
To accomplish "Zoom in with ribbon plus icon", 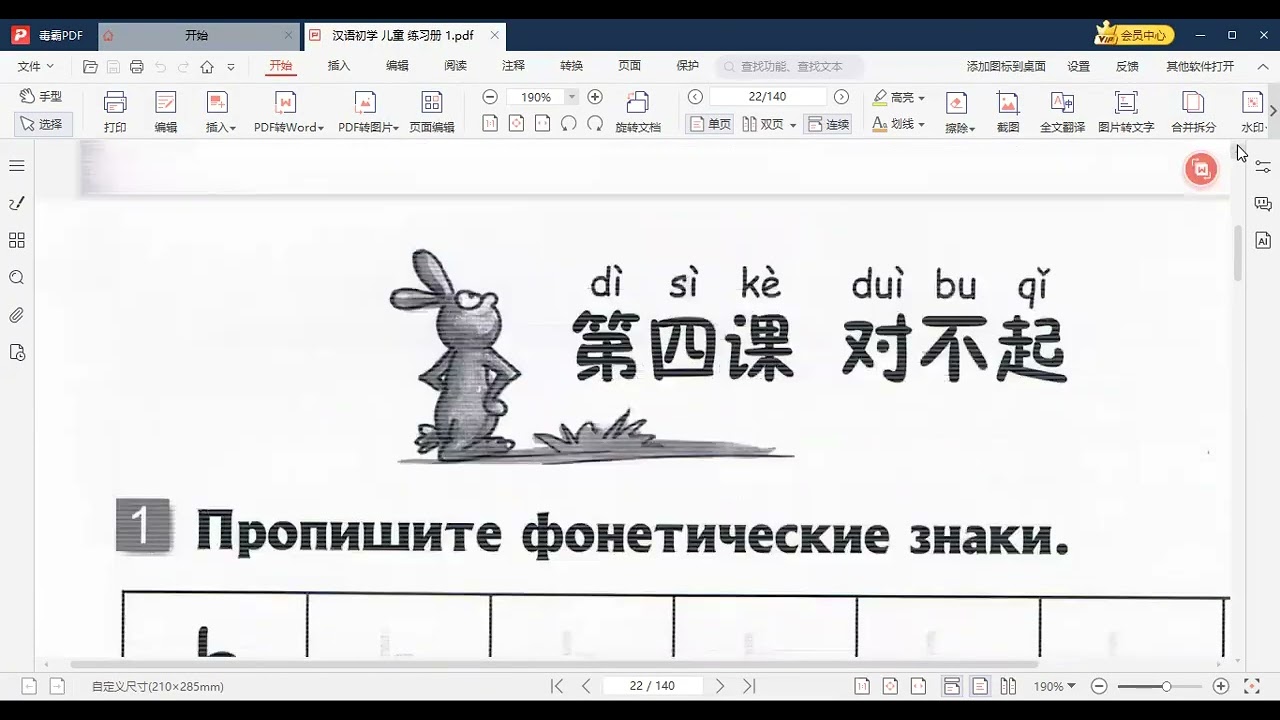I will click(595, 97).
